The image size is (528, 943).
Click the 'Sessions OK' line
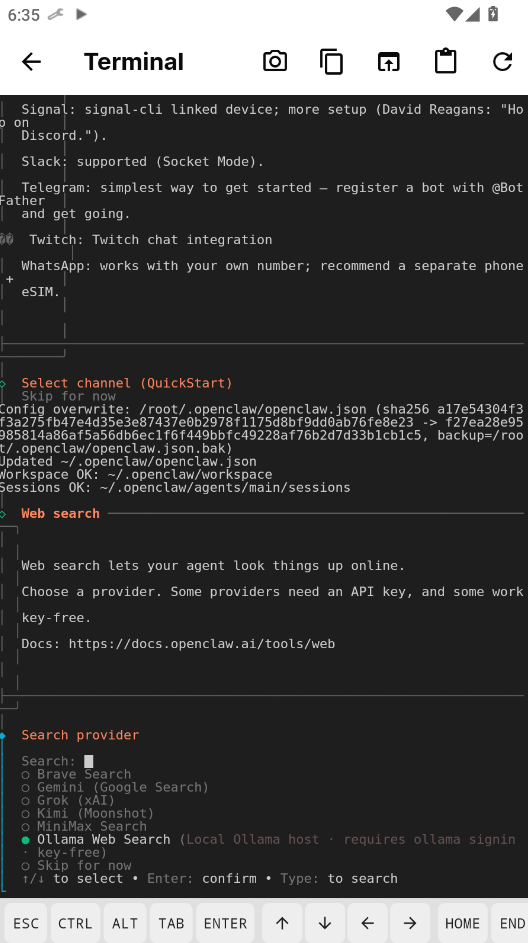coord(175,487)
